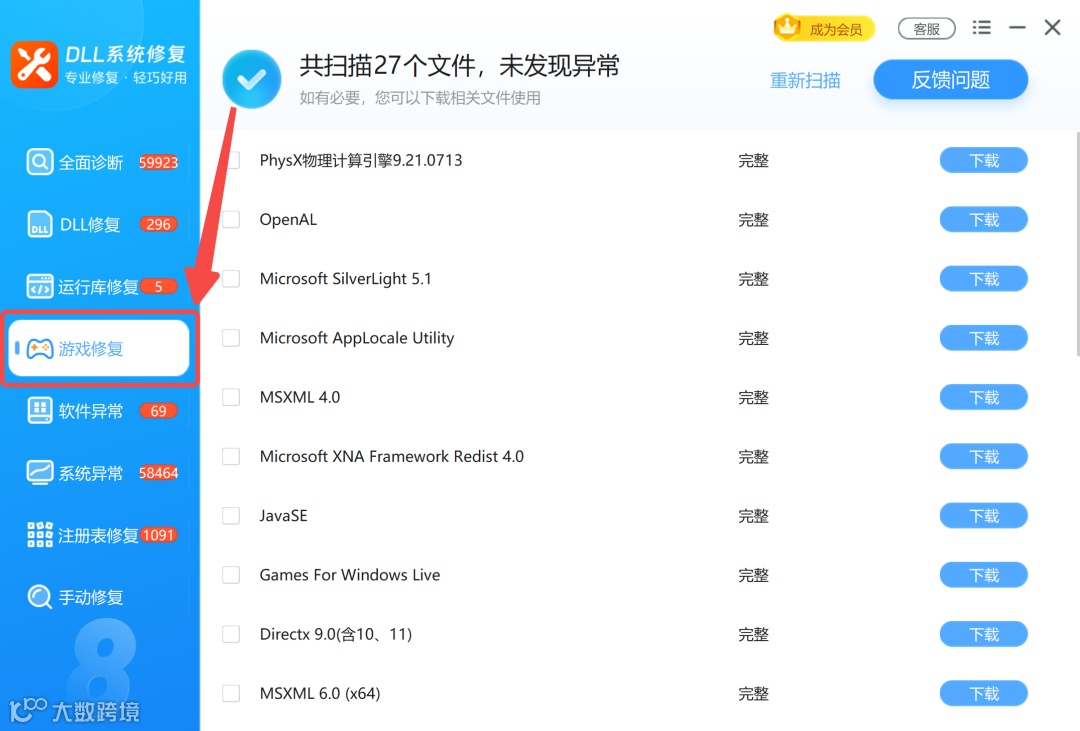Viewport: 1080px width, 731px height.
Task: Tick the PhysX物理计算引擎 checkbox
Action: tap(231, 161)
